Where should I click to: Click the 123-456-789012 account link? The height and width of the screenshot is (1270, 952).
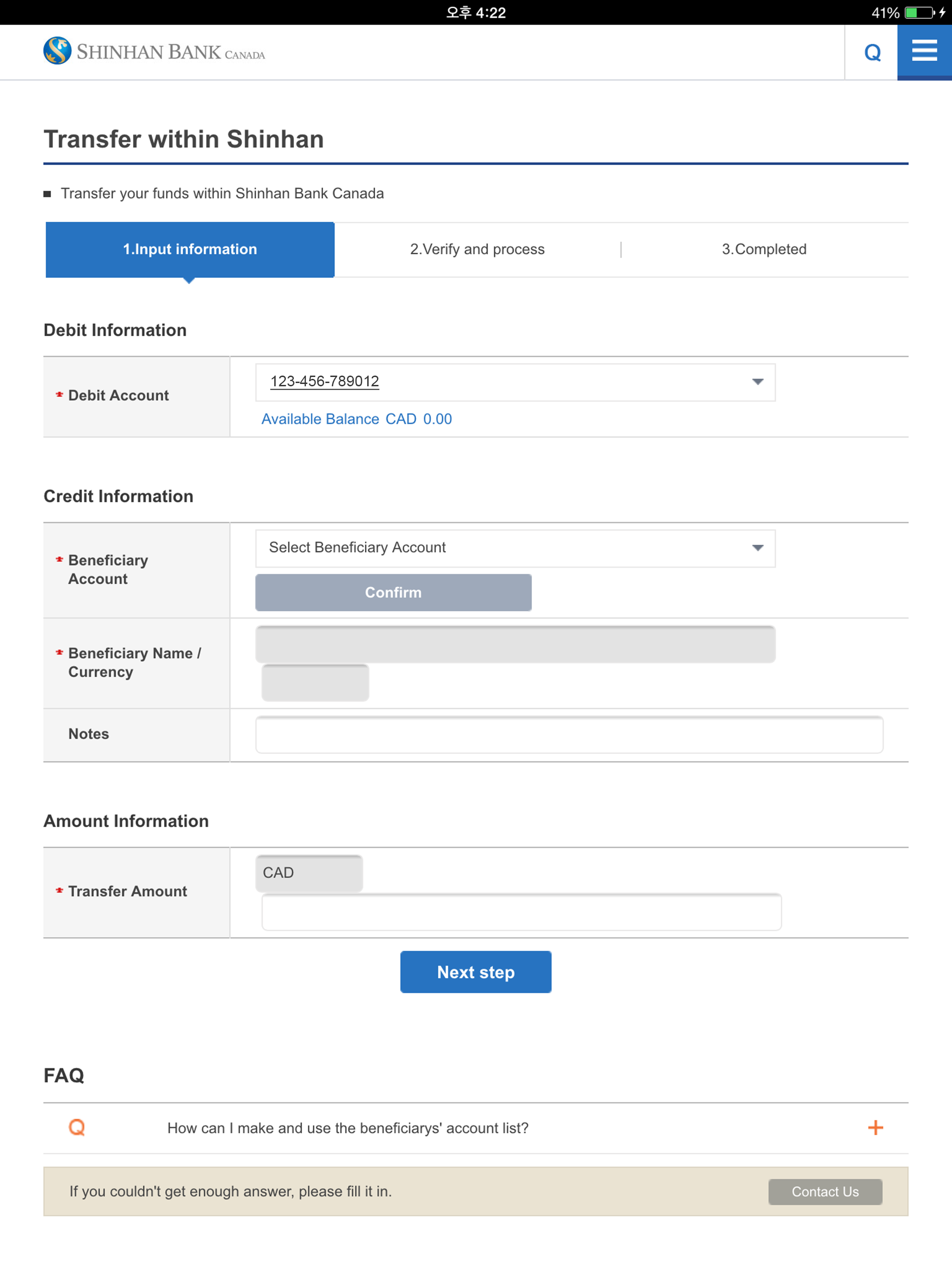(x=324, y=381)
